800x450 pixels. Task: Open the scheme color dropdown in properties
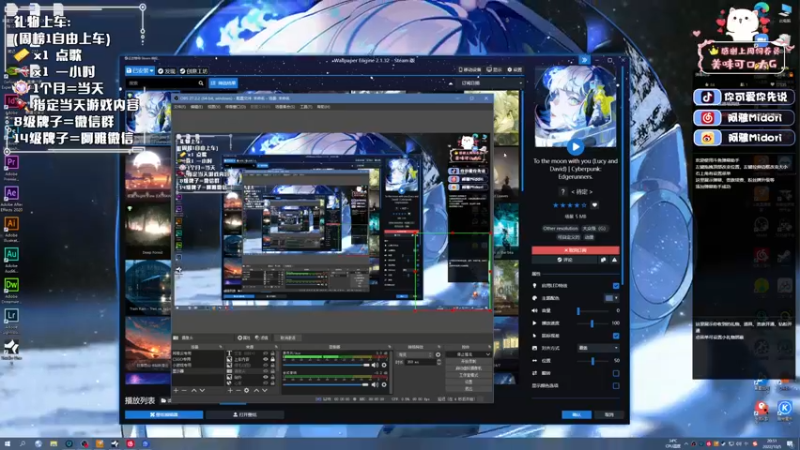611,298
